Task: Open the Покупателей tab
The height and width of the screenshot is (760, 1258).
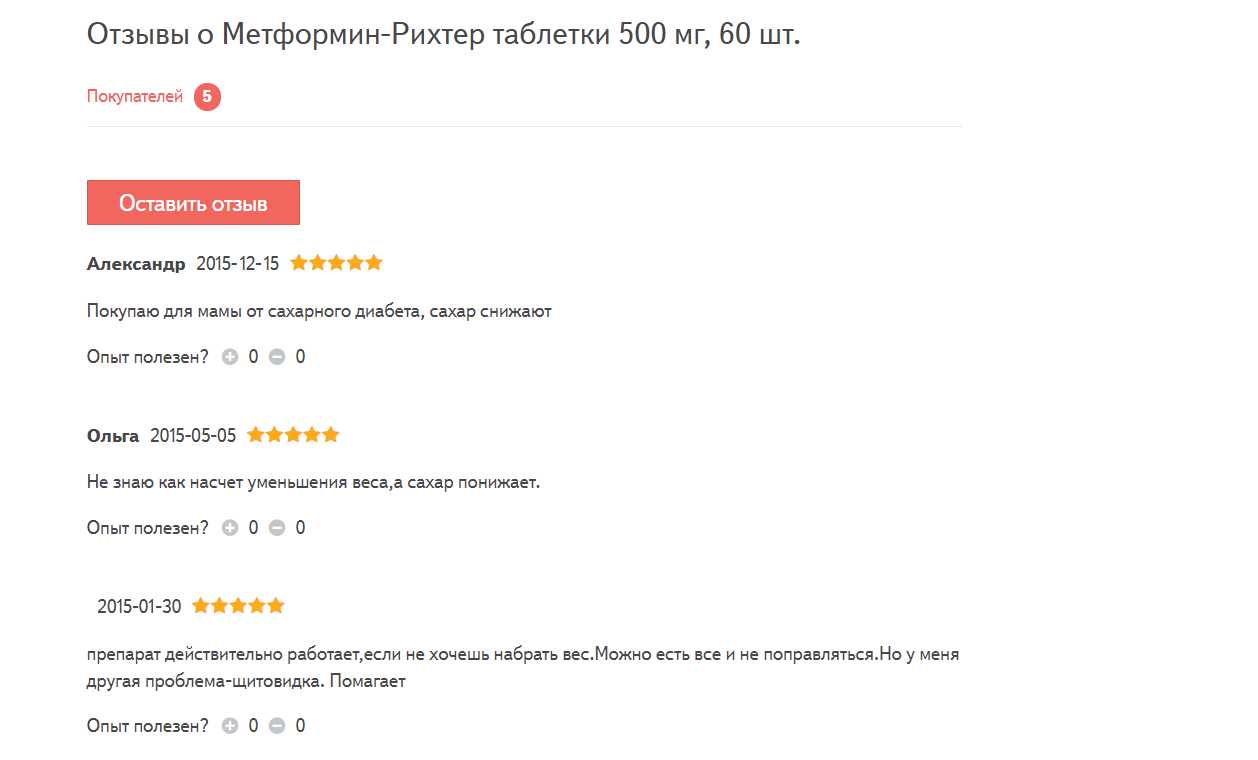Action: point(135,97)
